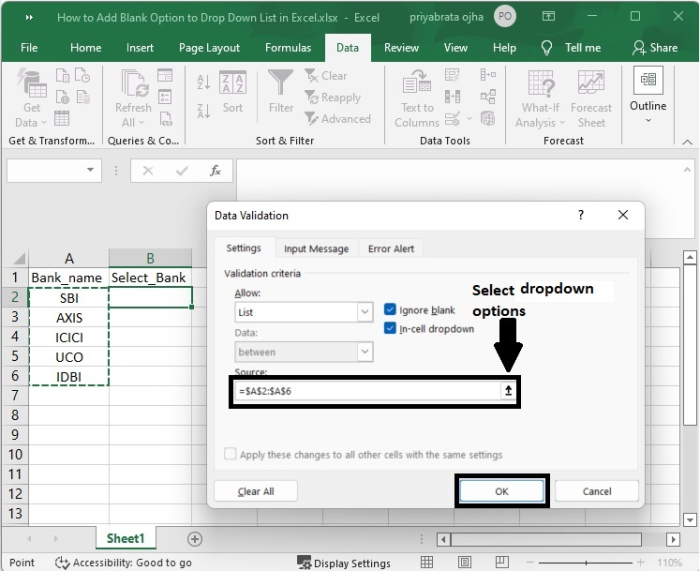
Task: Click the OK button
Action: [x=501, y=491]
